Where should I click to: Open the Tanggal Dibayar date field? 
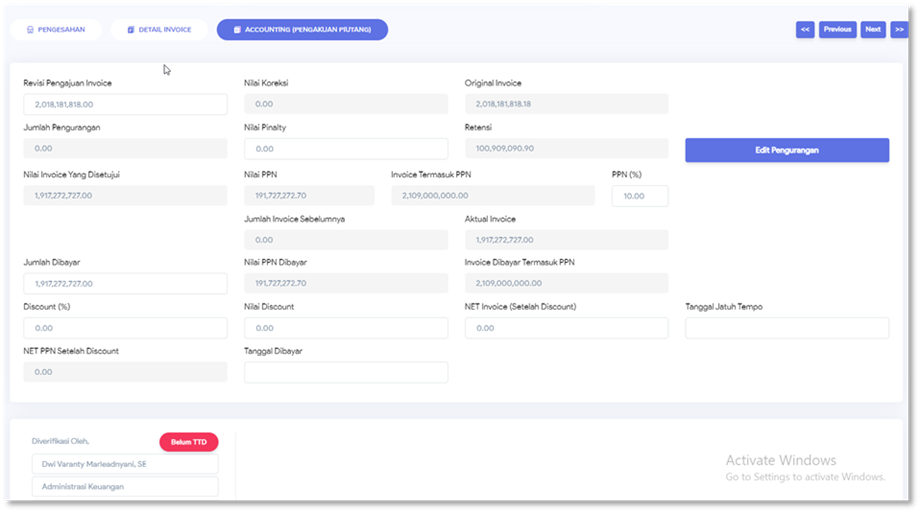pyautogui.click(x=346, y=372)
